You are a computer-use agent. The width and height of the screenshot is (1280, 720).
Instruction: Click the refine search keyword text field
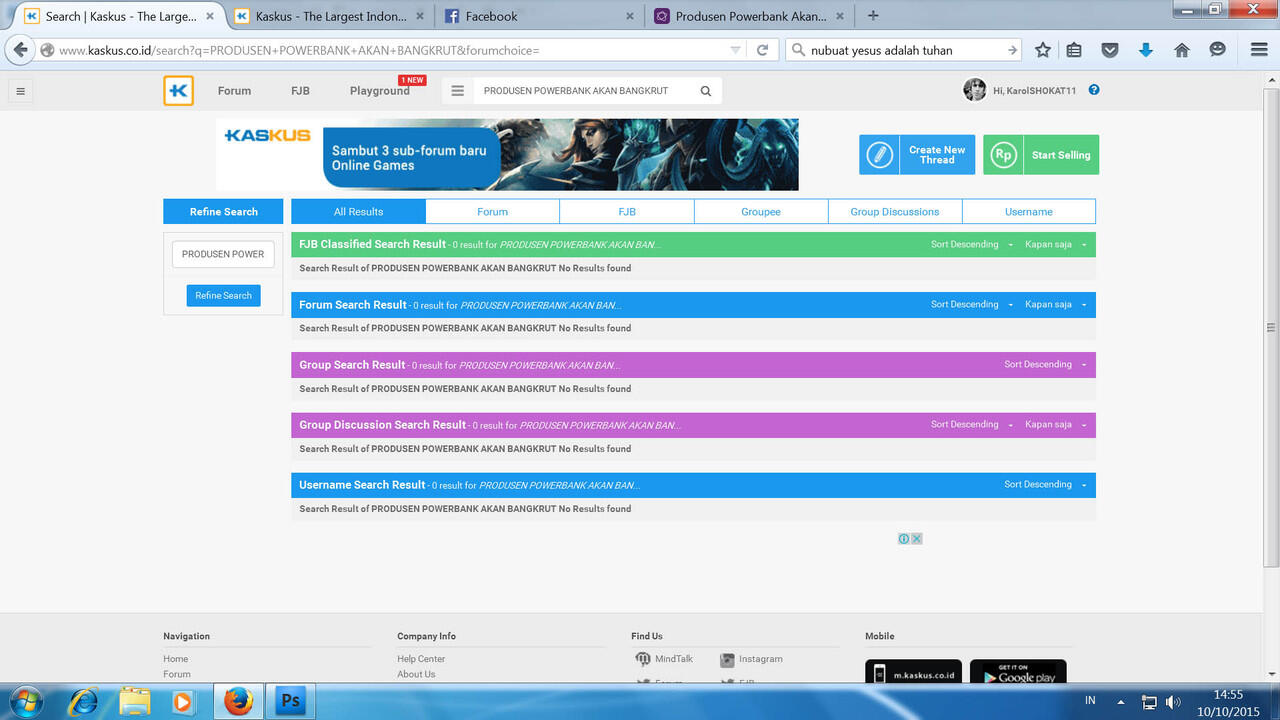[223, 254]
